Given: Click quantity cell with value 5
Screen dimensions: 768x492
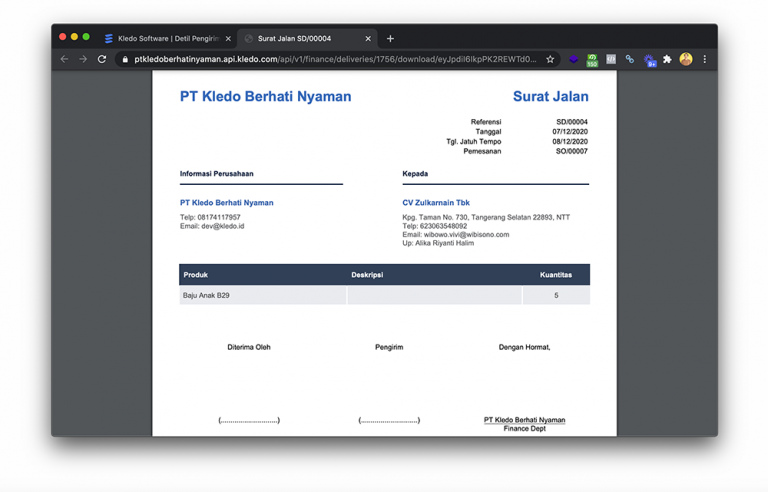Looking at the screenshot, I should point(556,295).
